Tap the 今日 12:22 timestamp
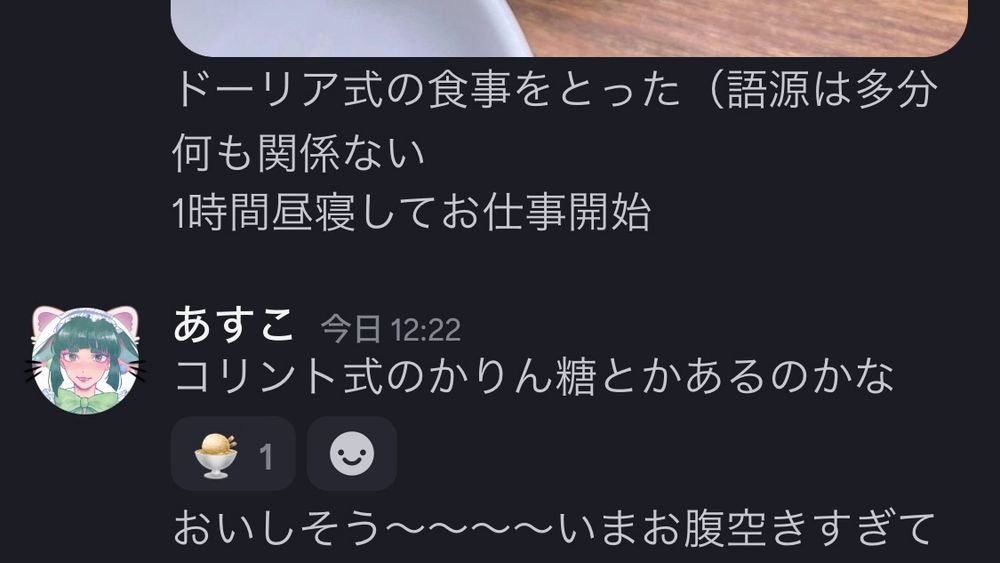This screenshot has width=1000, height=563. point(390,330)
